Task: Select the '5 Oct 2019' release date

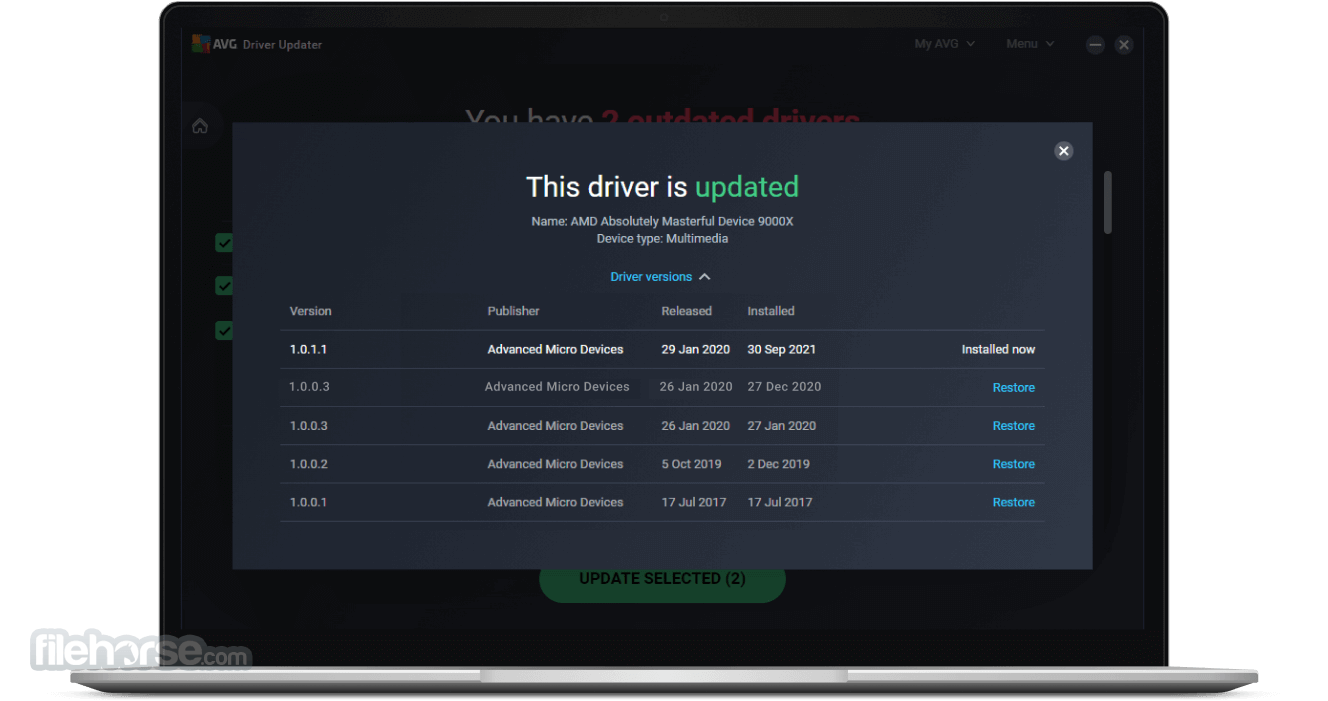Action: point(691,464)
